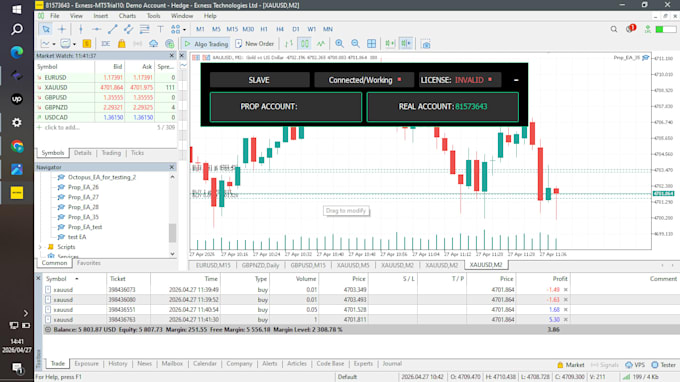Choose the Fibonacci retracement tool

144,29
